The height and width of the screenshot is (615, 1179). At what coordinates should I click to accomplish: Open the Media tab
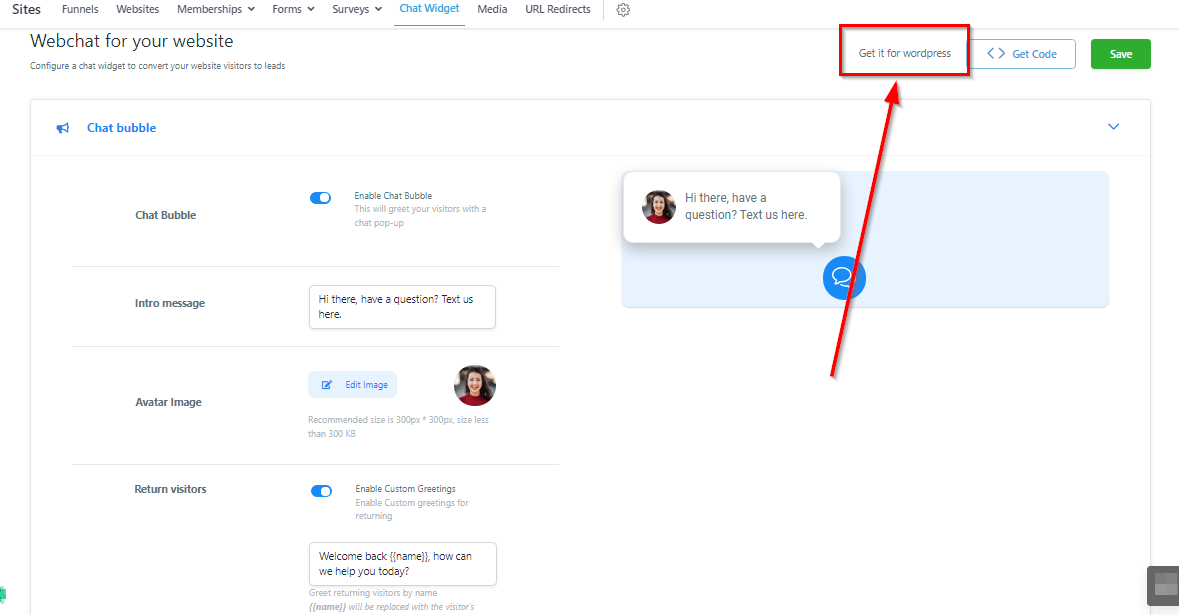point(492,10)
